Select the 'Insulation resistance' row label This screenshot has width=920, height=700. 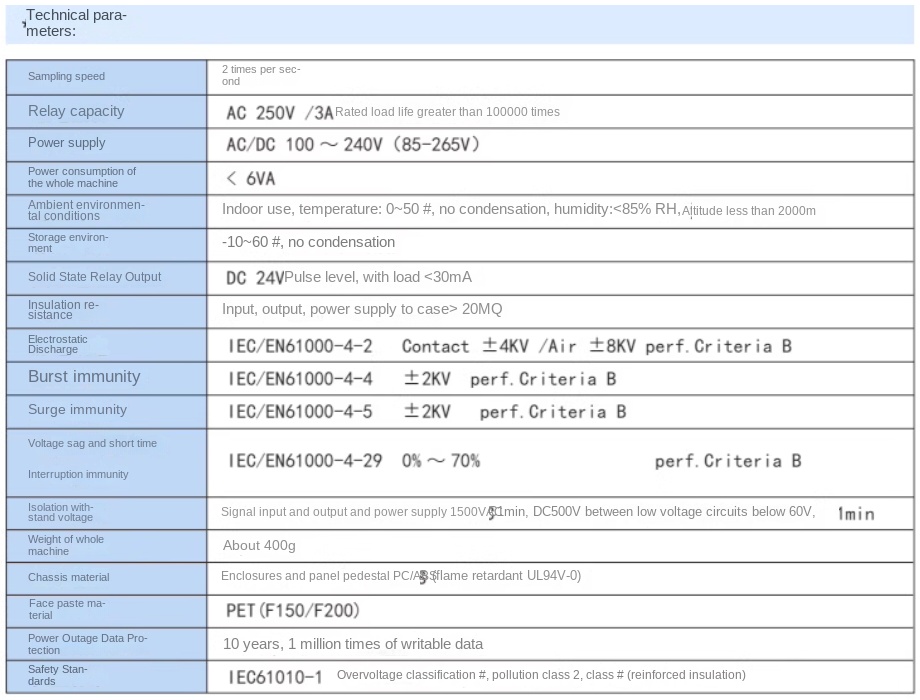[x=63, y=310]
